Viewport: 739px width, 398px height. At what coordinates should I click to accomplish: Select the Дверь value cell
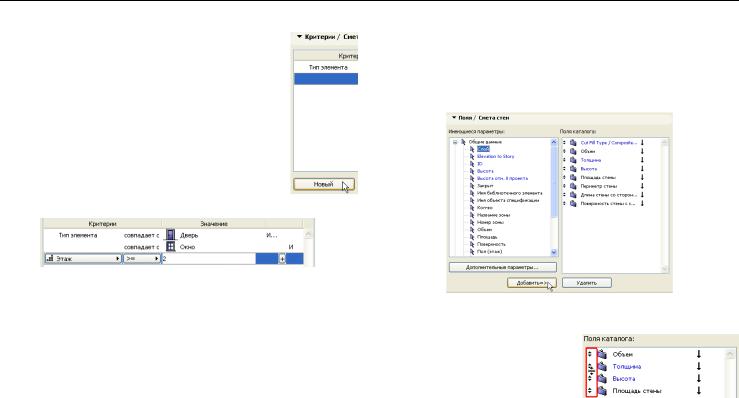[x=189, y=235]
